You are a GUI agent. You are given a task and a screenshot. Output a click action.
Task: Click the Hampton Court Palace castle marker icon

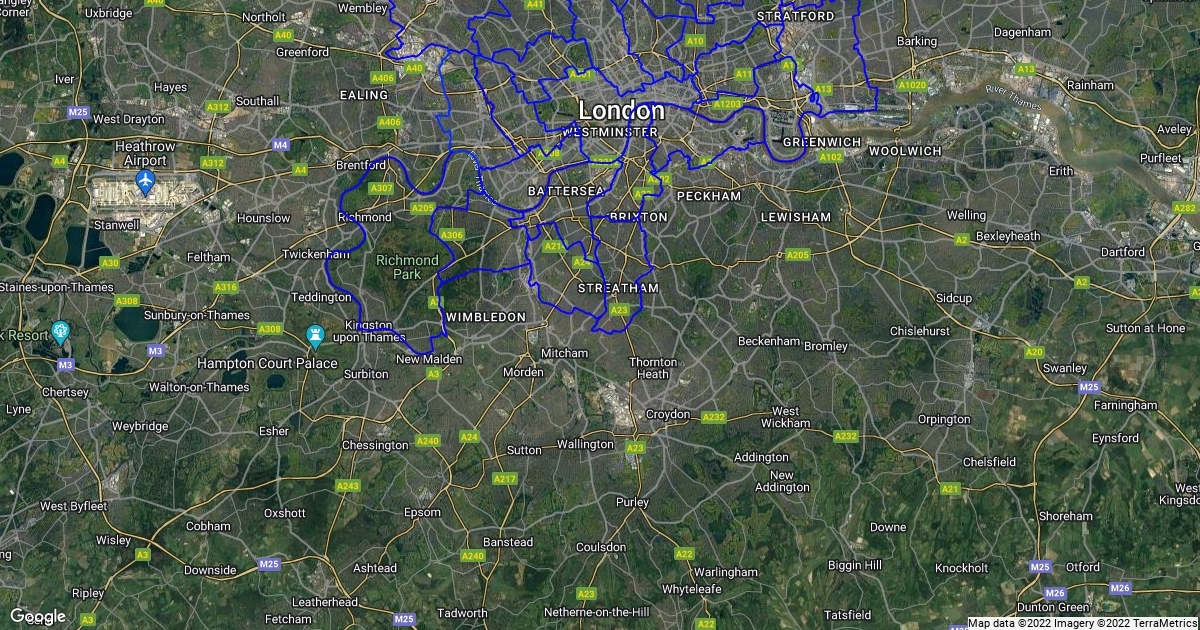click(x=316, y=333)
